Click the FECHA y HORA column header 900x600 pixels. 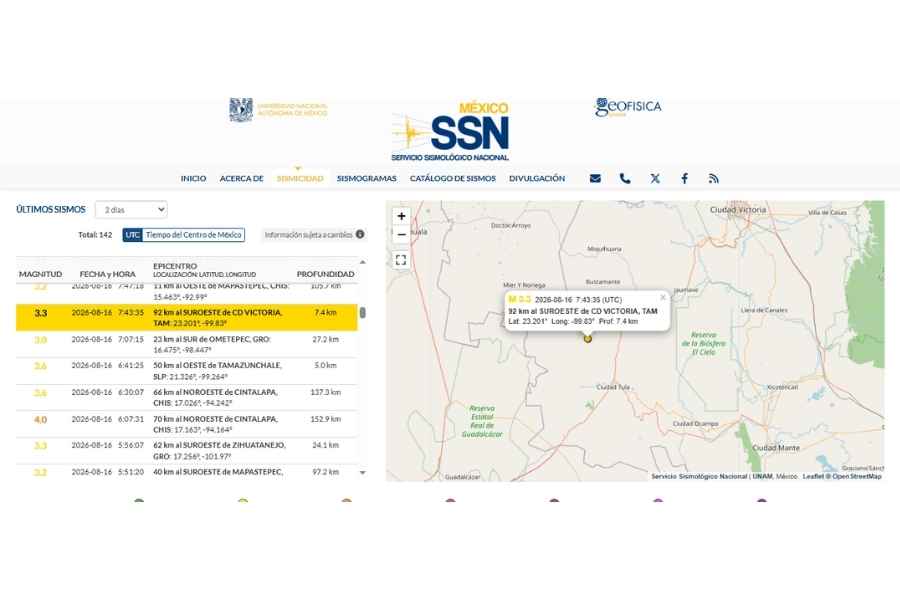[107, 274]
